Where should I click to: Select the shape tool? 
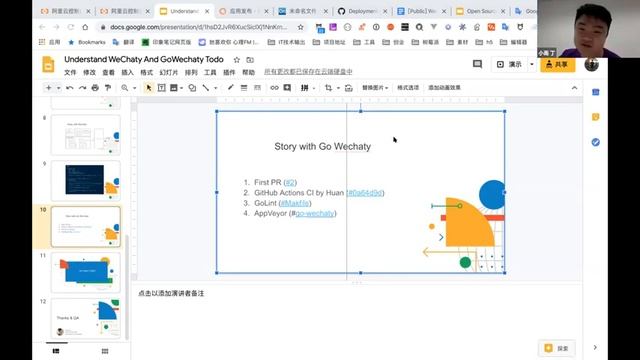coord(192,88)
